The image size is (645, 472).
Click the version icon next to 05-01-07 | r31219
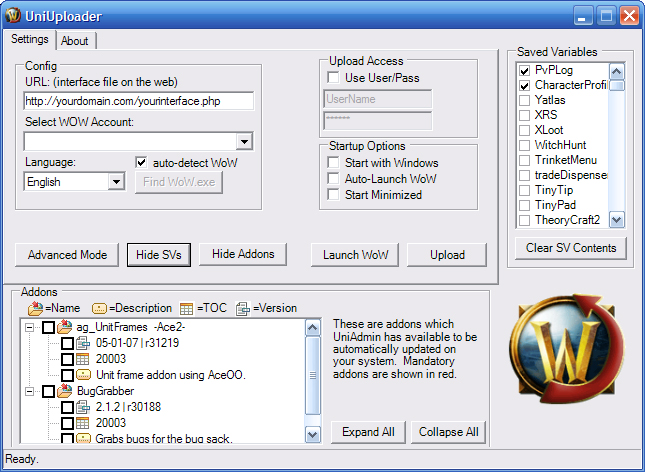83,343
